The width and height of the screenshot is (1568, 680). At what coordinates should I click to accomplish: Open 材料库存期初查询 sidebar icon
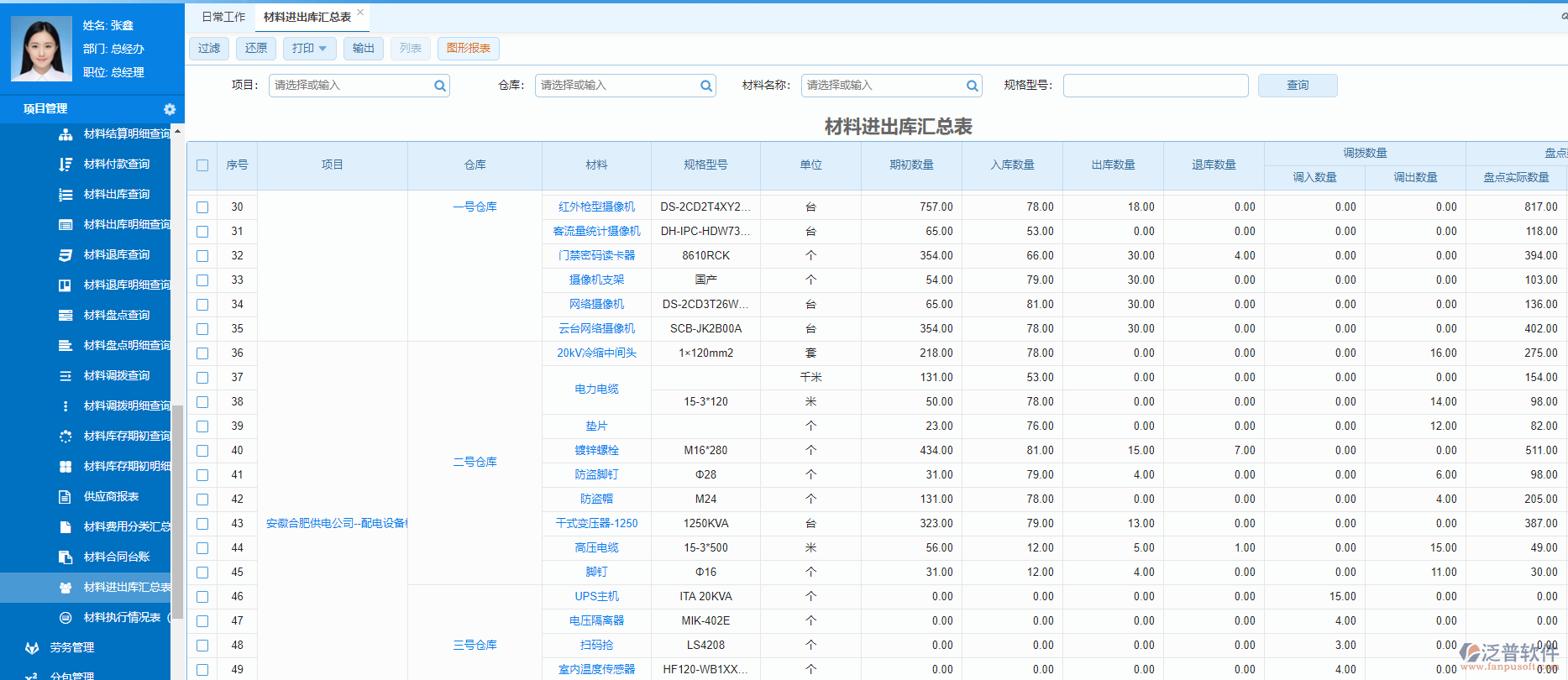click(x=66, y=437)
